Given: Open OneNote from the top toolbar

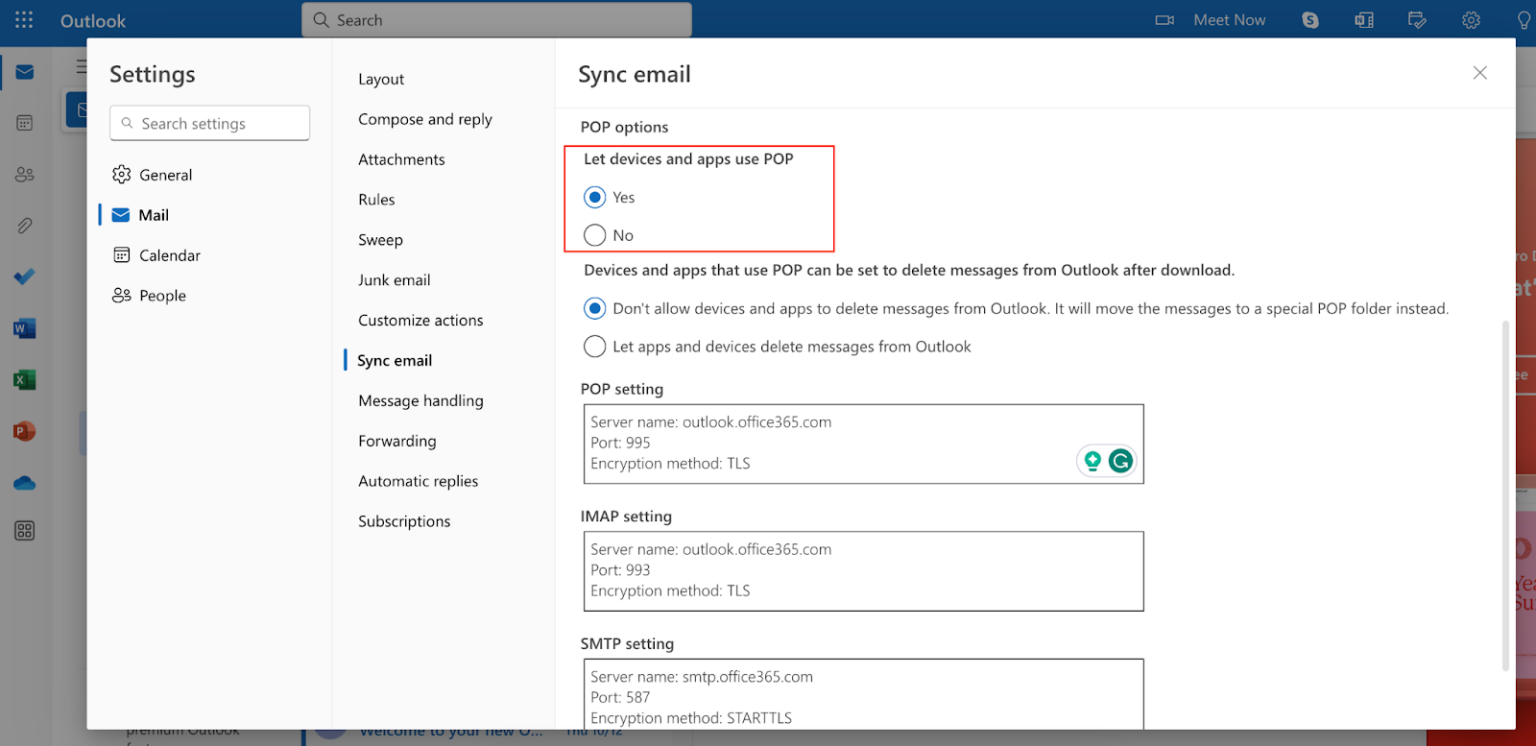Looking at the screenshot, I should click(x=1363, y=20).
